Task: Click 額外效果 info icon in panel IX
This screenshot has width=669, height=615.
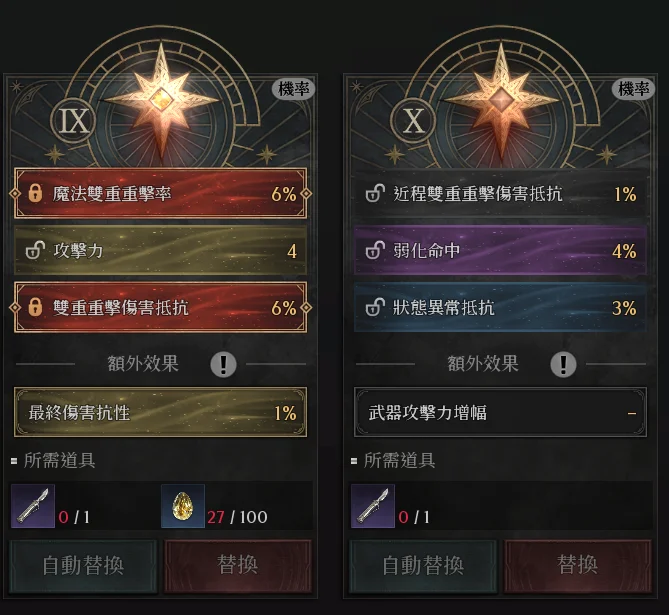Action: [223, 364]
